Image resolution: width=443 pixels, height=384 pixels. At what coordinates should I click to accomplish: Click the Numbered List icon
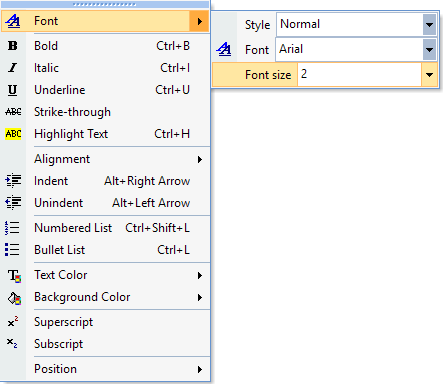[x=12, y=228]
